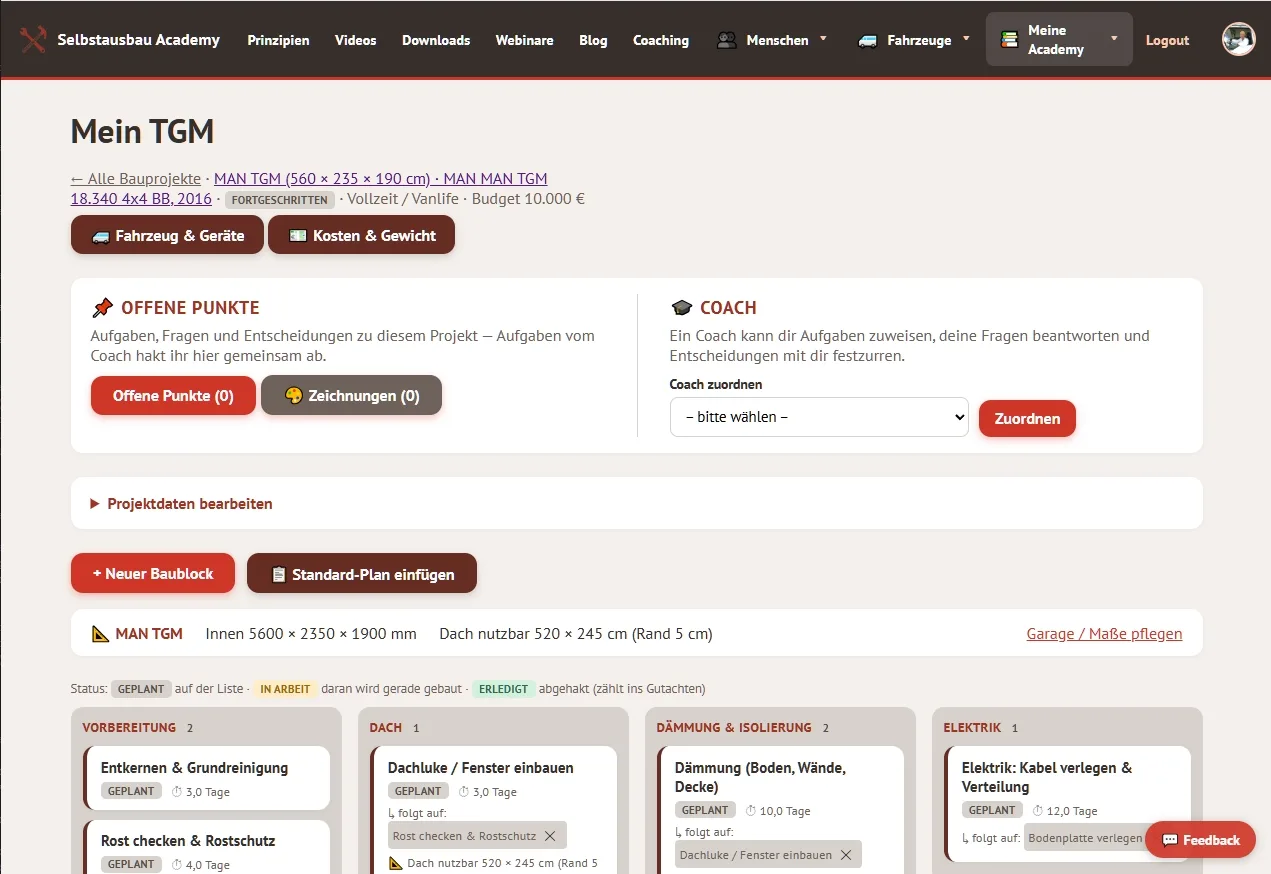1271x874 pixels.
Task: Go to Prinzipien in the navigation
Action: [x=279, y=40]
